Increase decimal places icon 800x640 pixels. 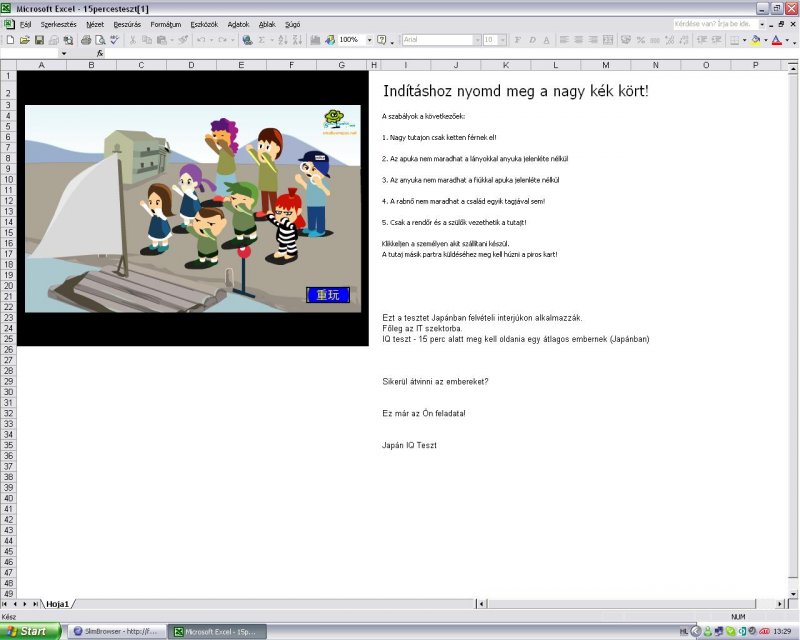670,40
